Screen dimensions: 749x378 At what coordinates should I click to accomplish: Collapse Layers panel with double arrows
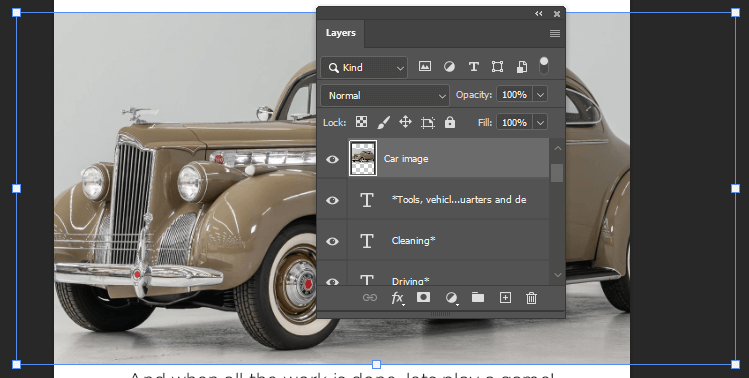[539, 14]
